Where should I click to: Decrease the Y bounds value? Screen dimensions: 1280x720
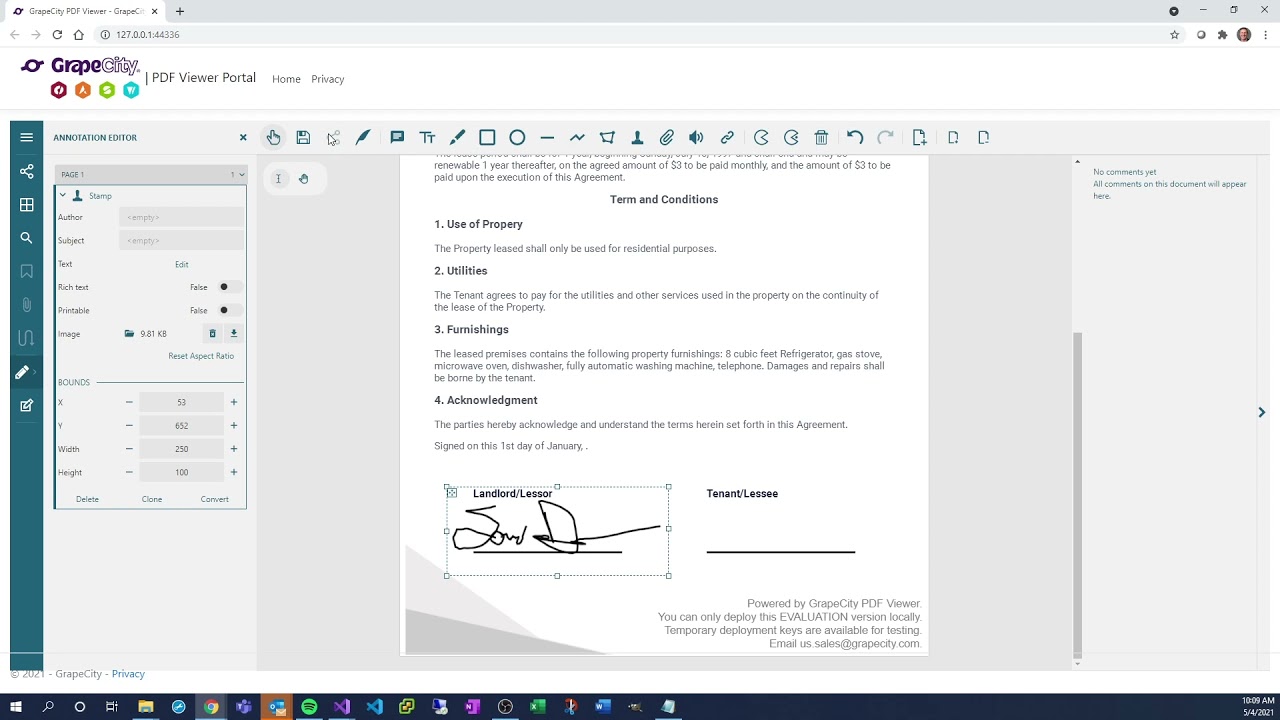129,425
